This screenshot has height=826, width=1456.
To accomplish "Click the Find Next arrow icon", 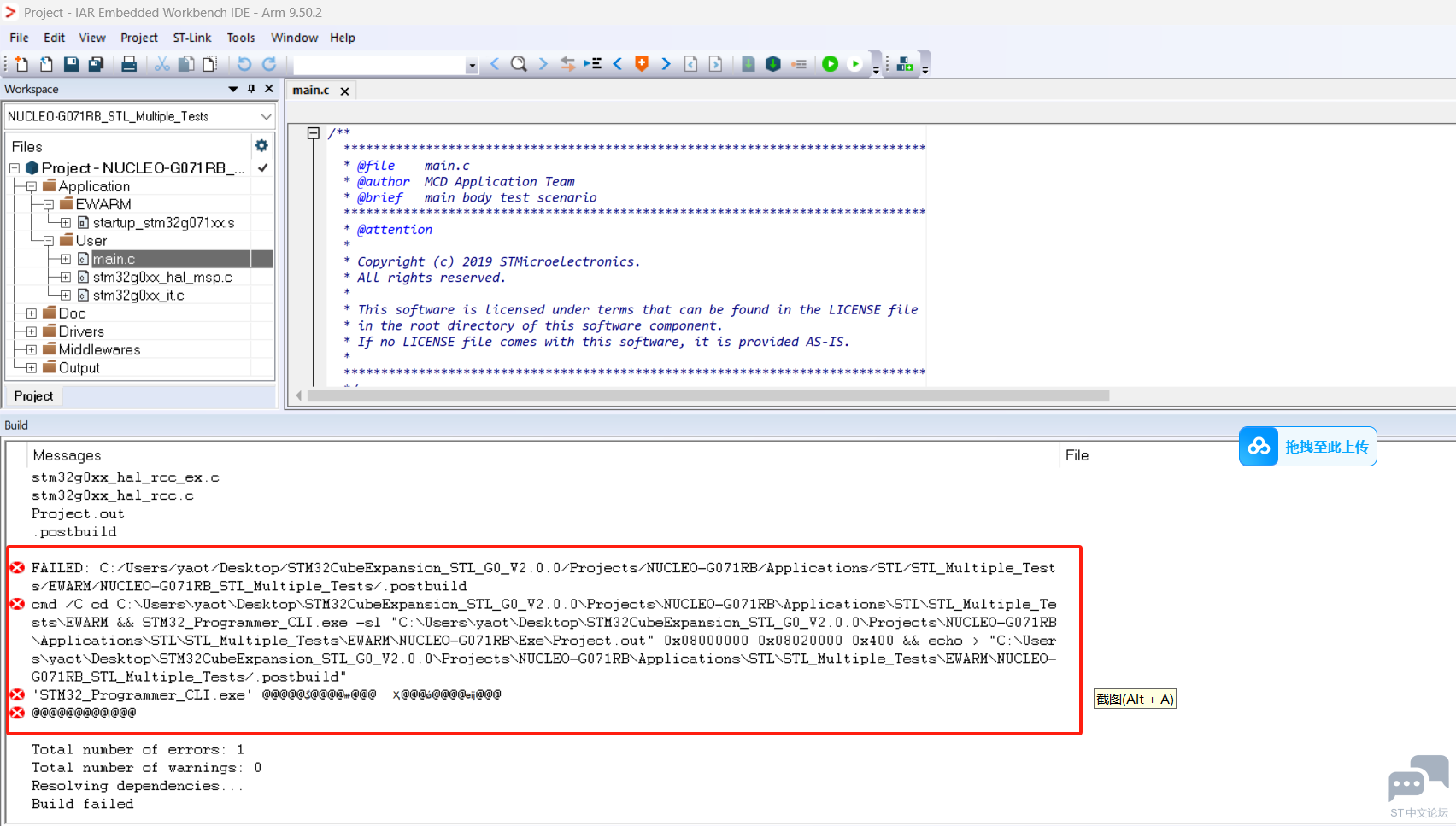I will tap(543, 64).
